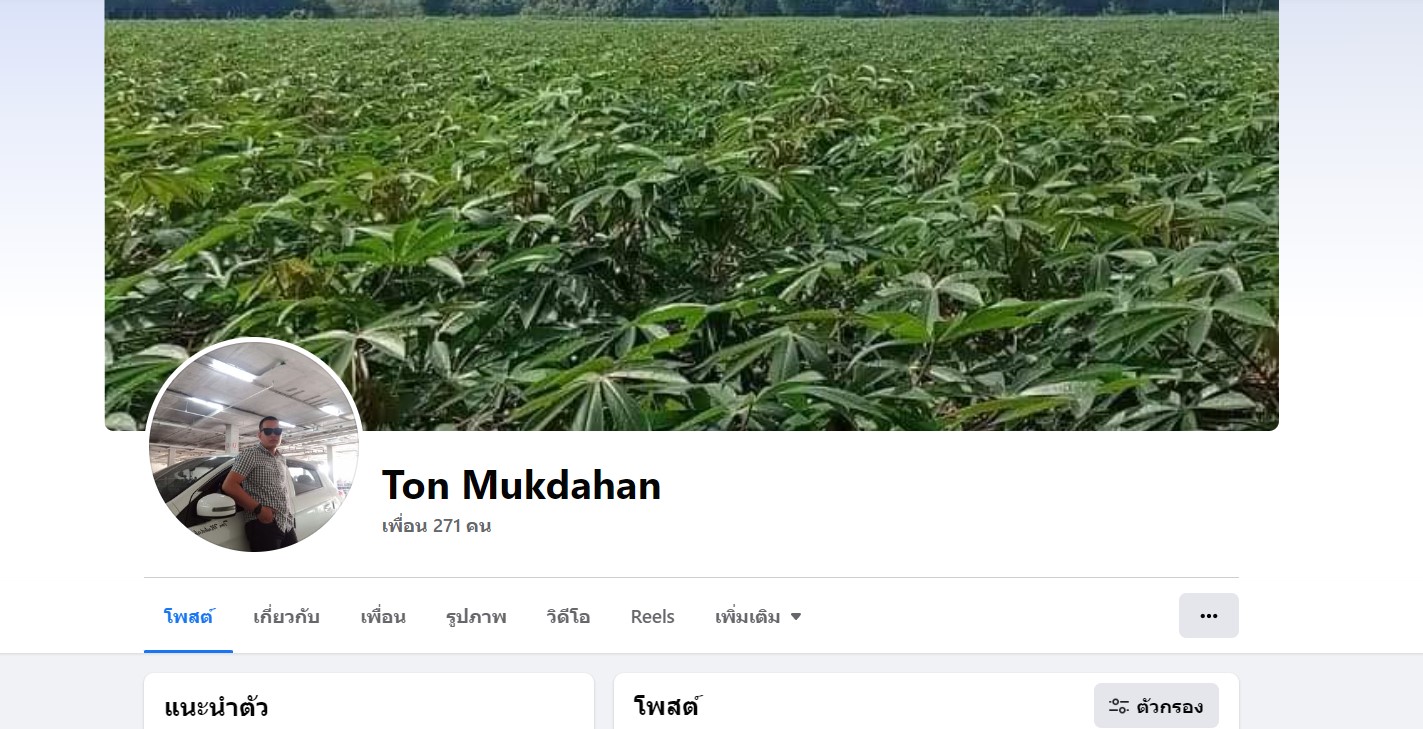Viewport: 1423px width, 729px height.
Task: Show the Reels tab
Action: pyautogui.click(x=652, y=617)
